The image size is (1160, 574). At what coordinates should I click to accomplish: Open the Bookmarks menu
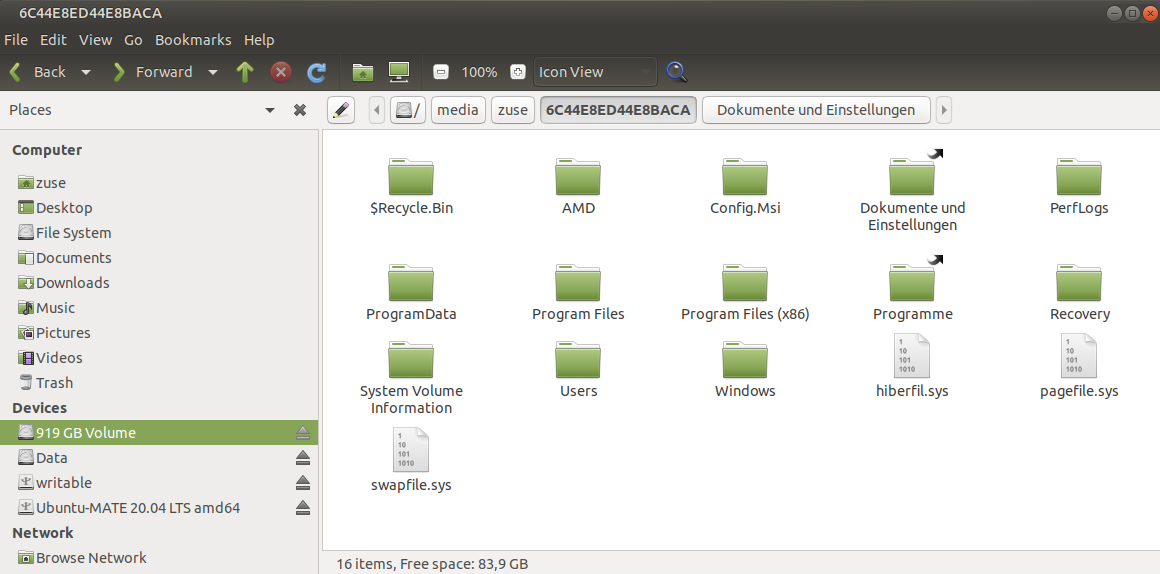pos(193,40)
